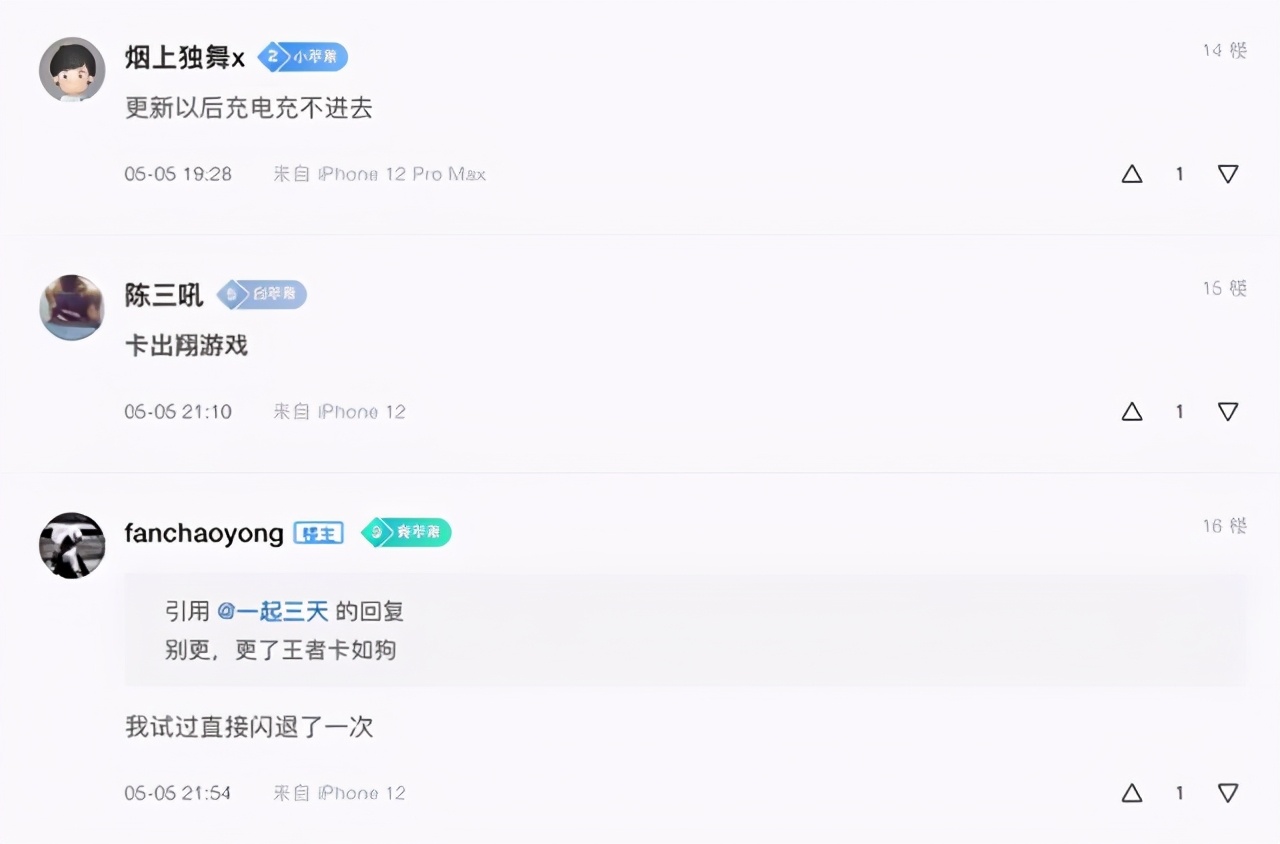Downvote 陈三吼's comment 卡出翔游戏

click(1228, 412)
